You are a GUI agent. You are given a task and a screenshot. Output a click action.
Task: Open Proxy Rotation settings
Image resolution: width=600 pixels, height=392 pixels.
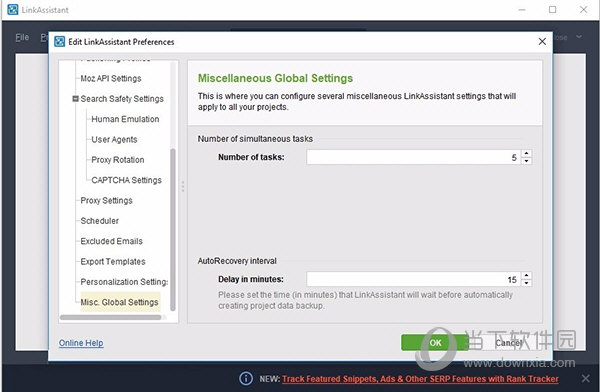[x=118, y=160]
